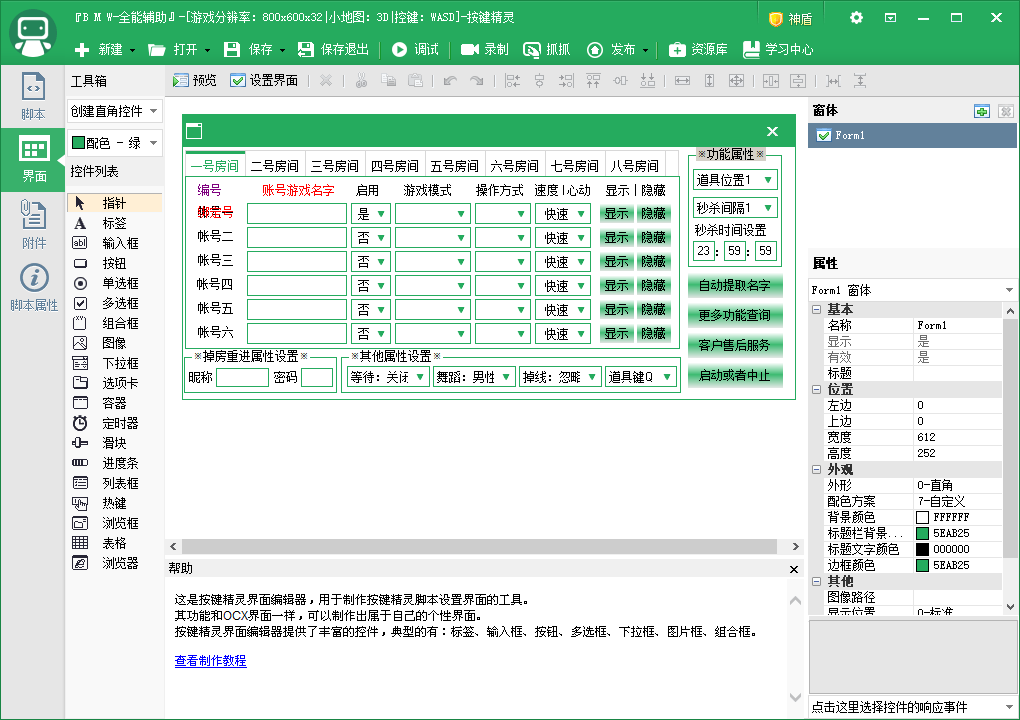This screenshot has width=1020, height=720.
Task: Toggle the Form1 checkbox in 窗体 list
Action: 824,135
